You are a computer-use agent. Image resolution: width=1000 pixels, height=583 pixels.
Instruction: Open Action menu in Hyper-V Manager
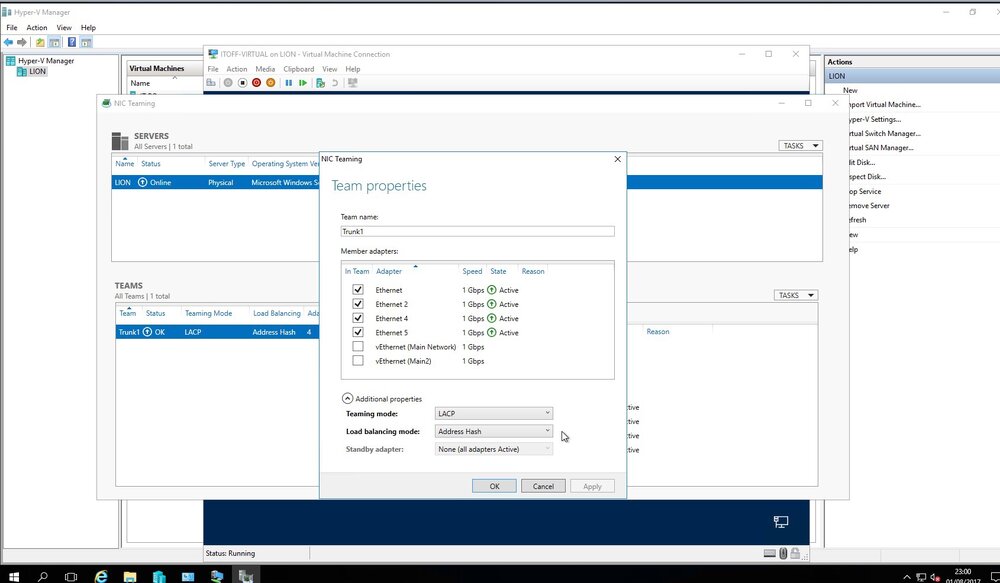point(36,27)
